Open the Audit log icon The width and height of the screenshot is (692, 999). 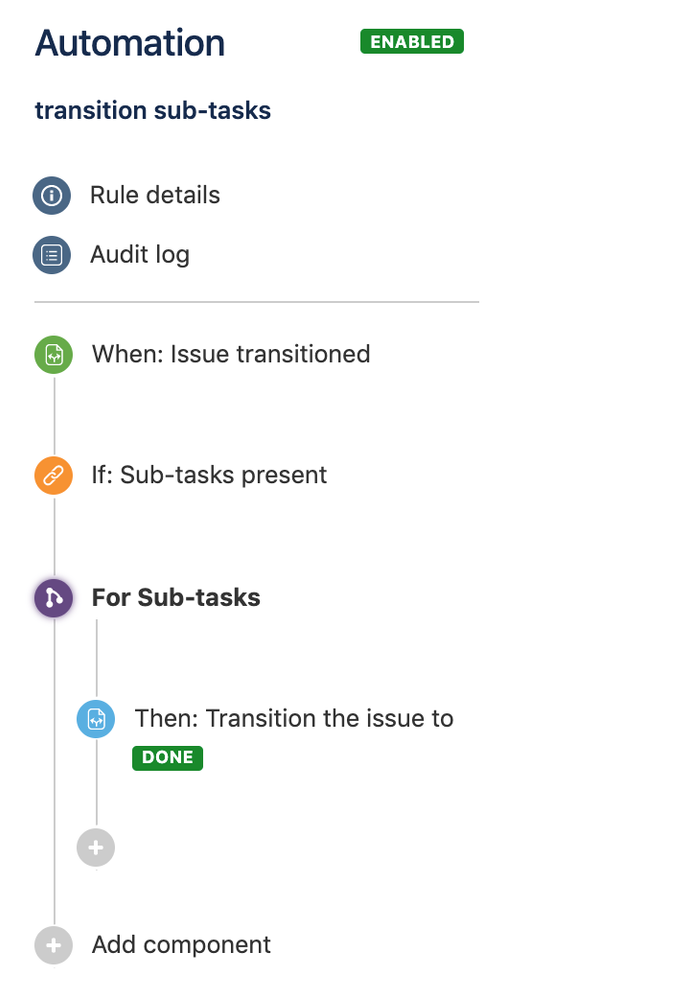(x=53, y=255)
